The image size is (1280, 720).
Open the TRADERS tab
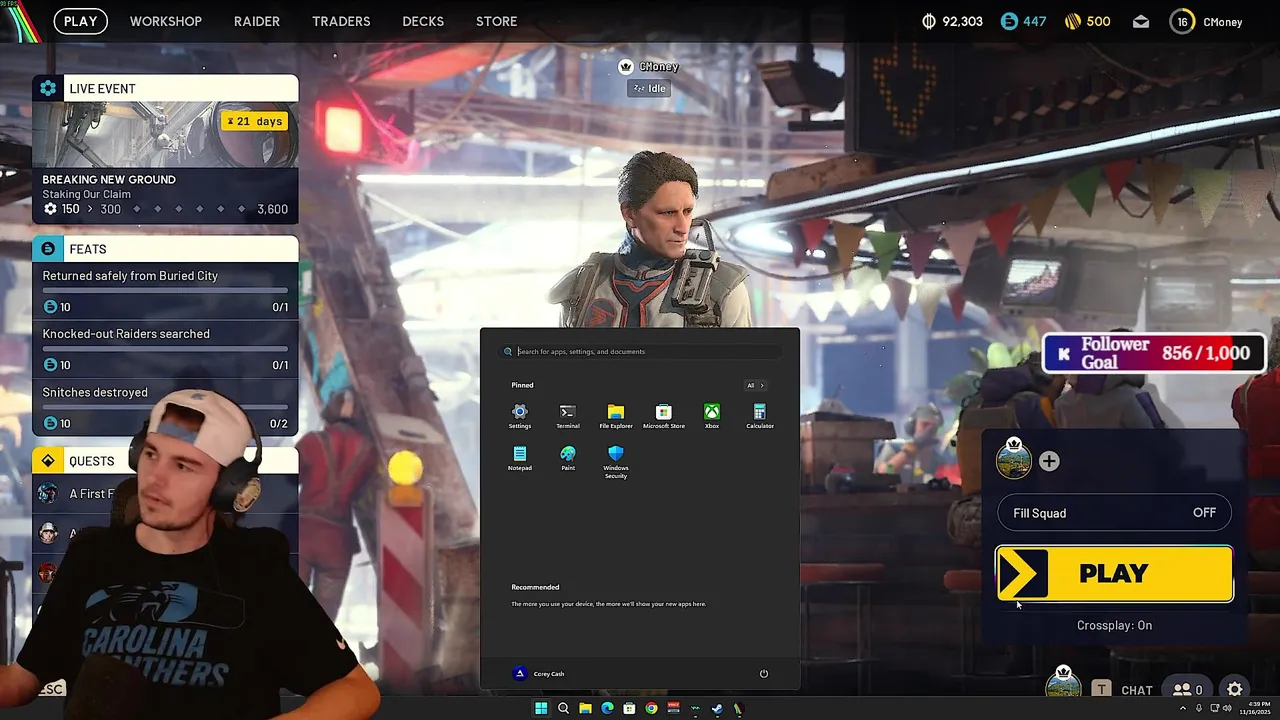341,21
